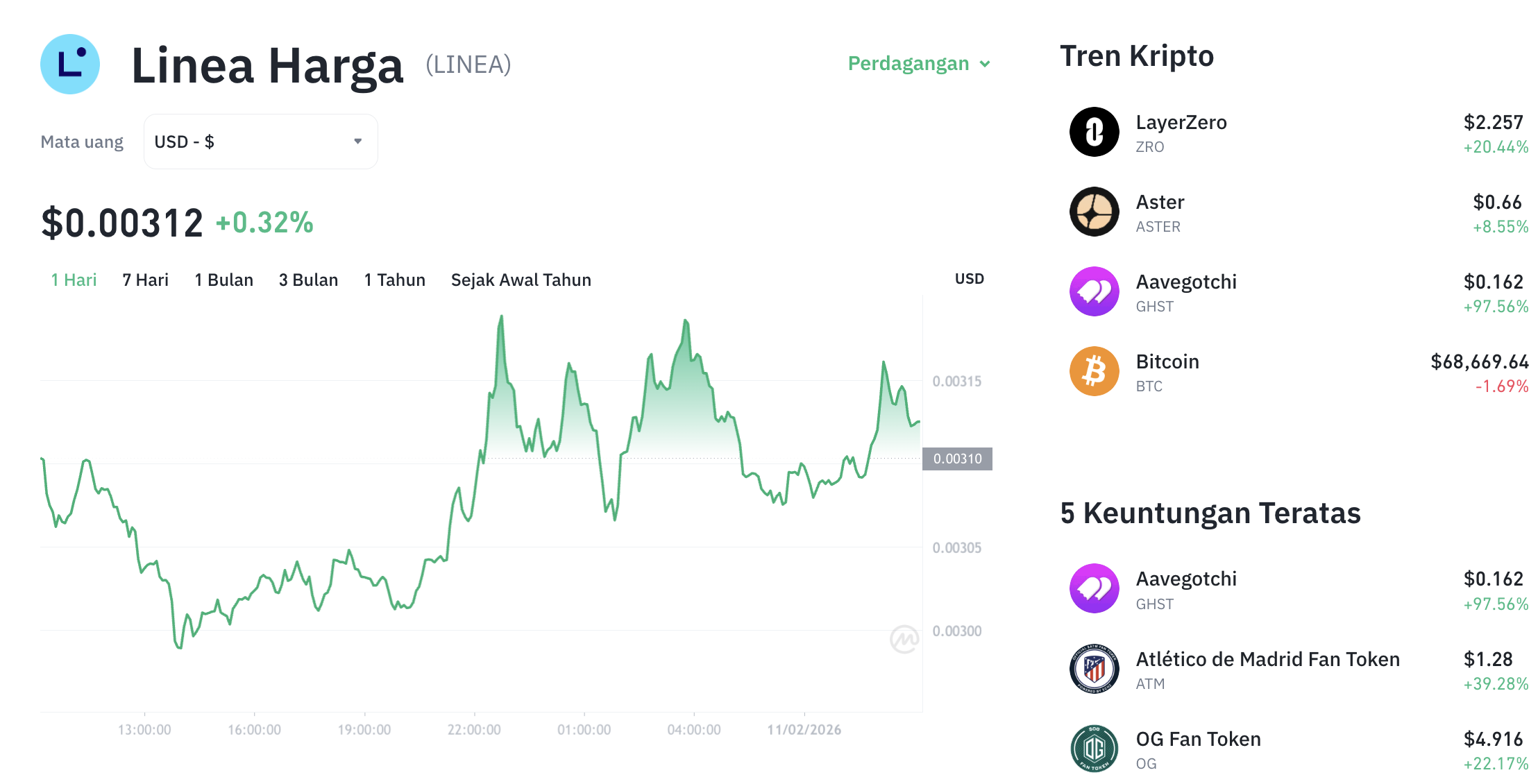The image size is (1538, 784).
Task: Switch to the 7 Hari chart range
Action: (x=144, y=280)
